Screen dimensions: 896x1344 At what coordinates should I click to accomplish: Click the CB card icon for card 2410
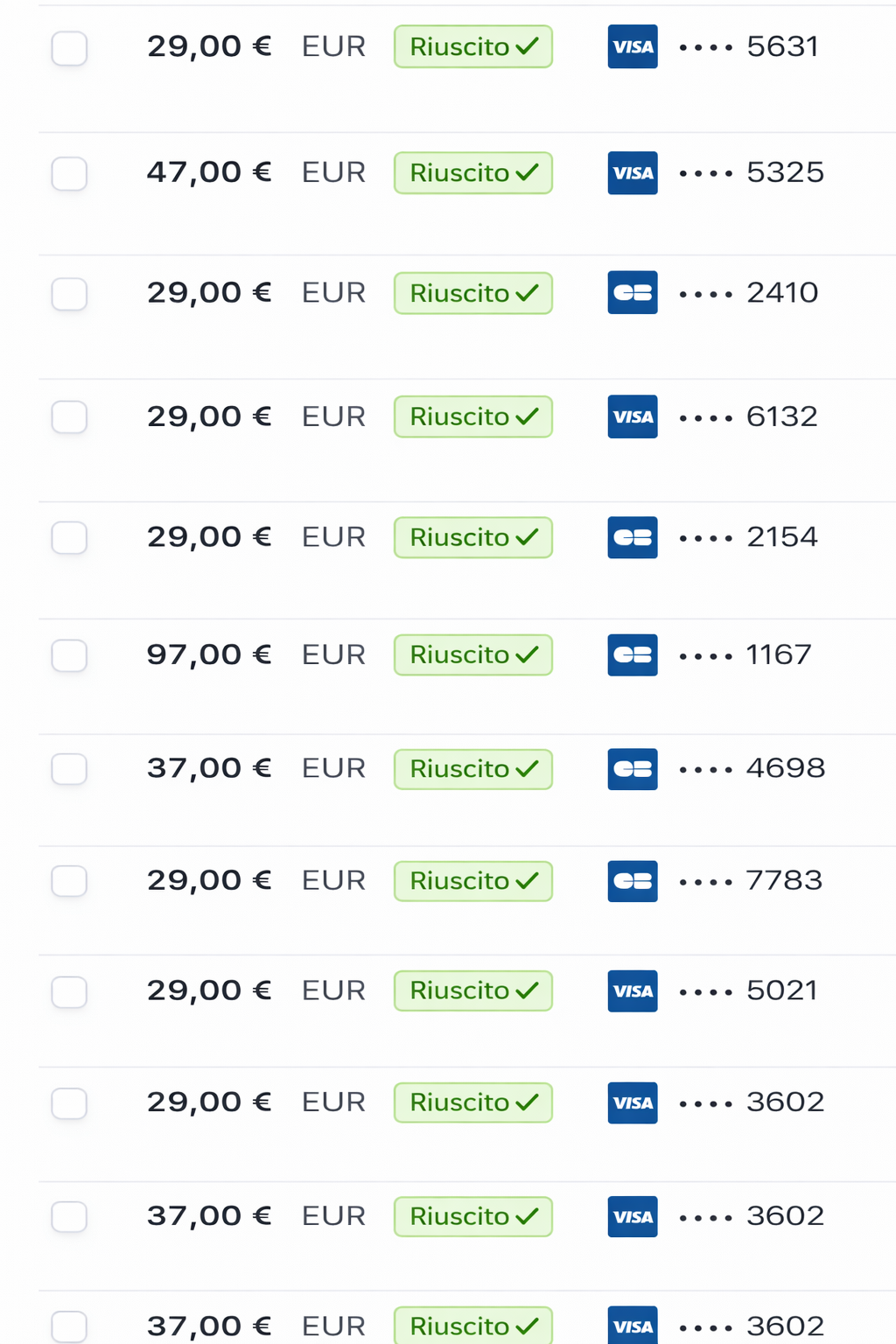(x=632, y=293)
